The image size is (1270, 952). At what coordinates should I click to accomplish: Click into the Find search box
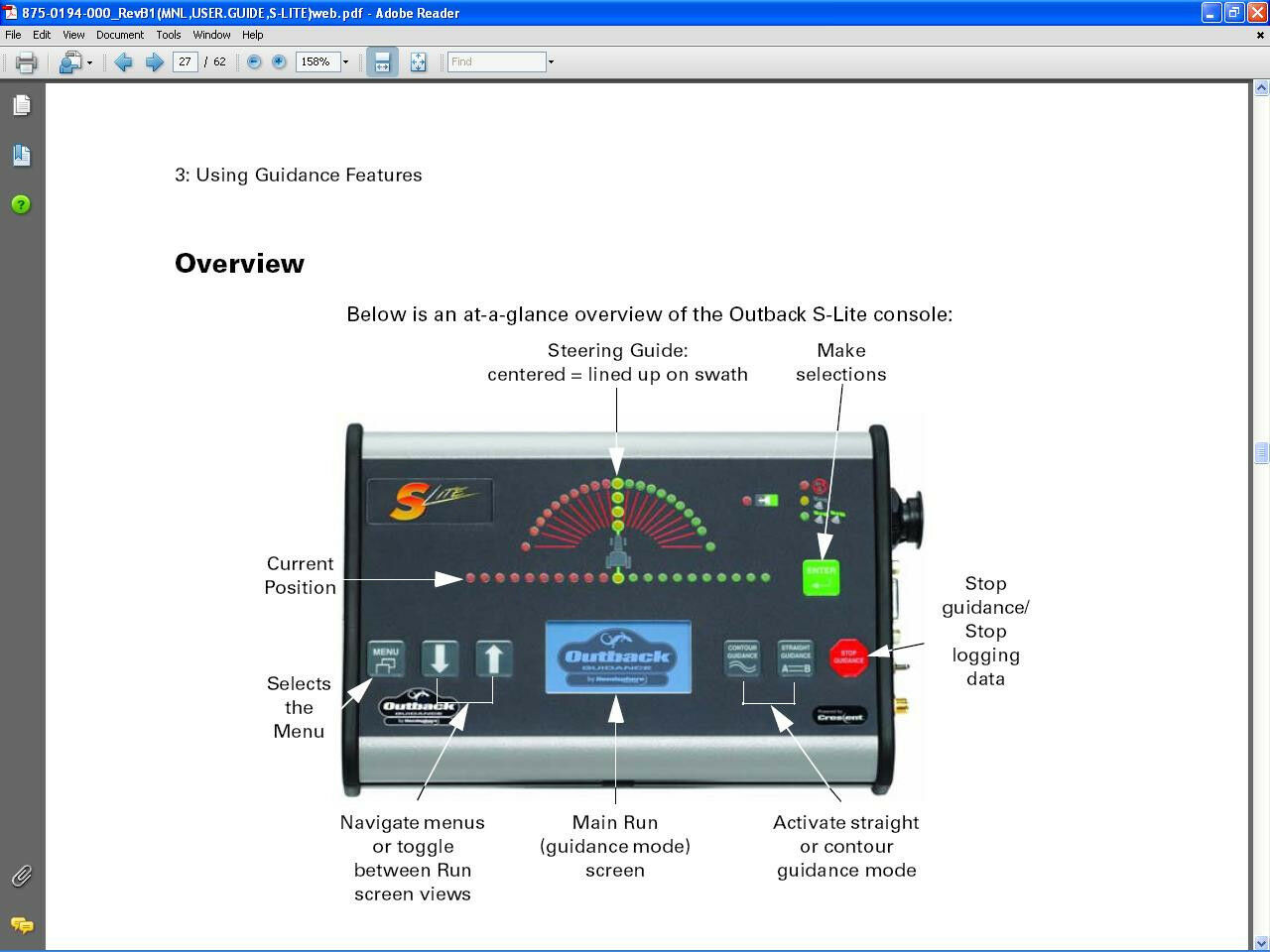[x=496, y=61]
